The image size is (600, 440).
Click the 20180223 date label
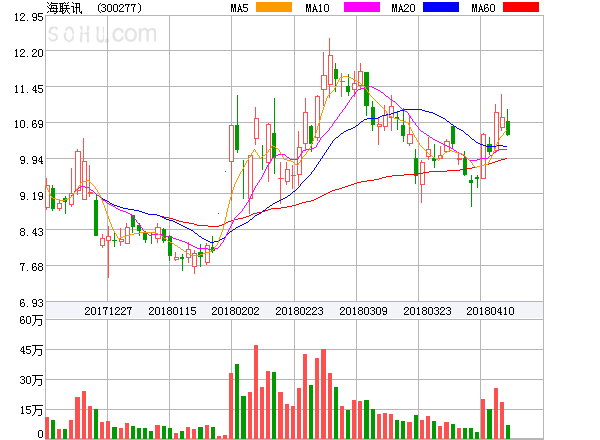(299, 311)
